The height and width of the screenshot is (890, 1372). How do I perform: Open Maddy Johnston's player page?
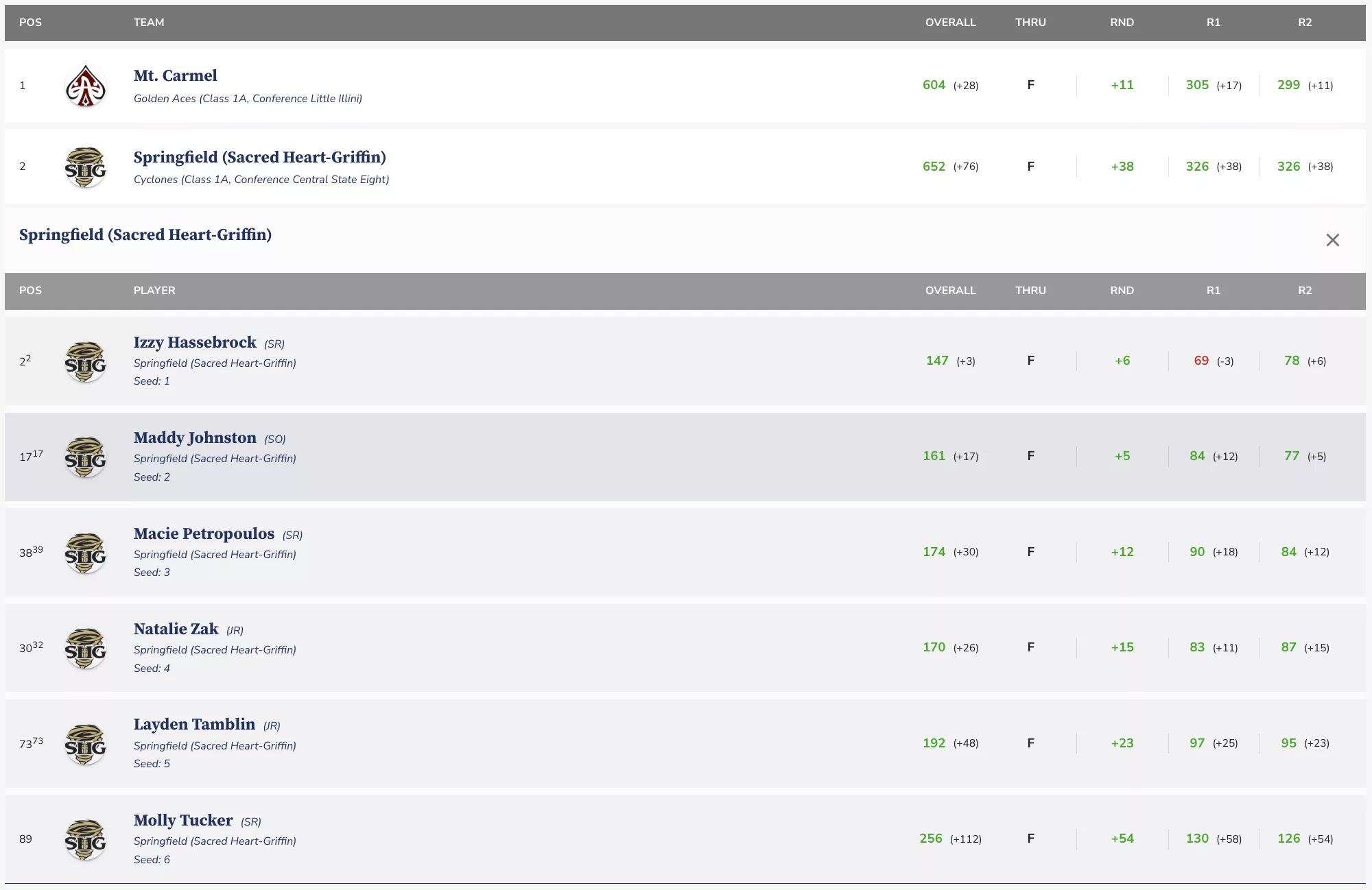point(195,437)
